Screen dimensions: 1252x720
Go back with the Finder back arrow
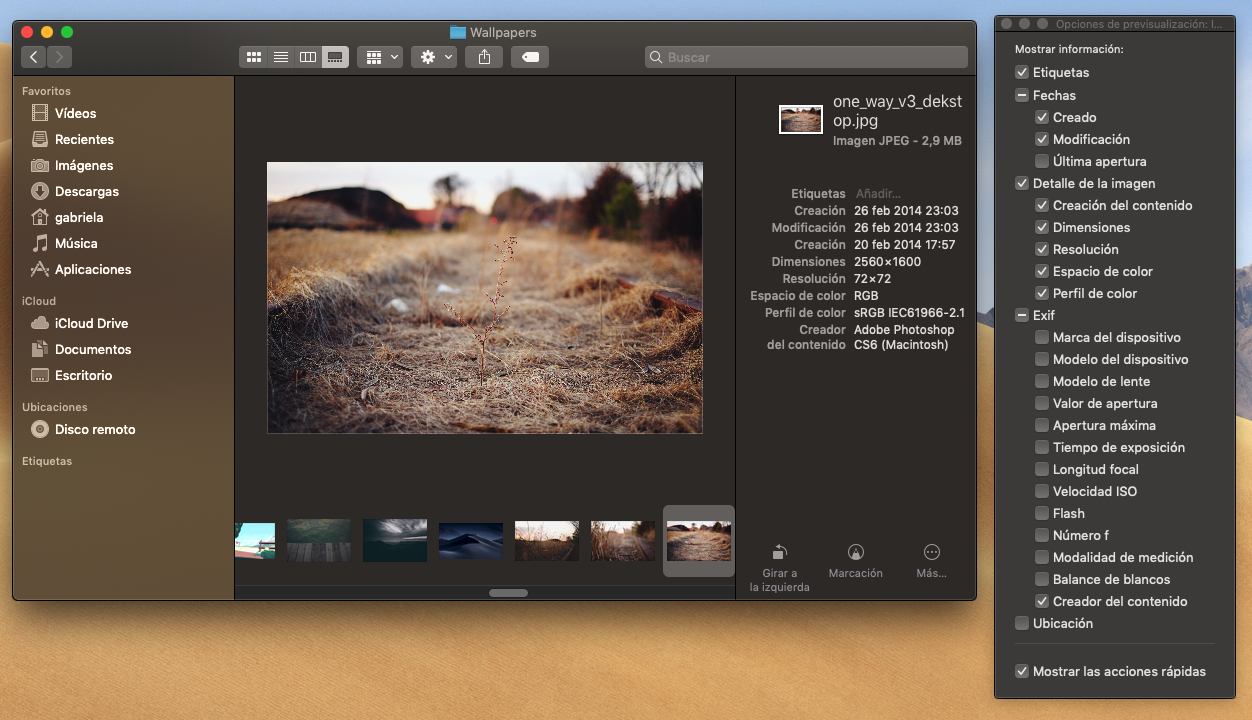click(x=34, y=57)
